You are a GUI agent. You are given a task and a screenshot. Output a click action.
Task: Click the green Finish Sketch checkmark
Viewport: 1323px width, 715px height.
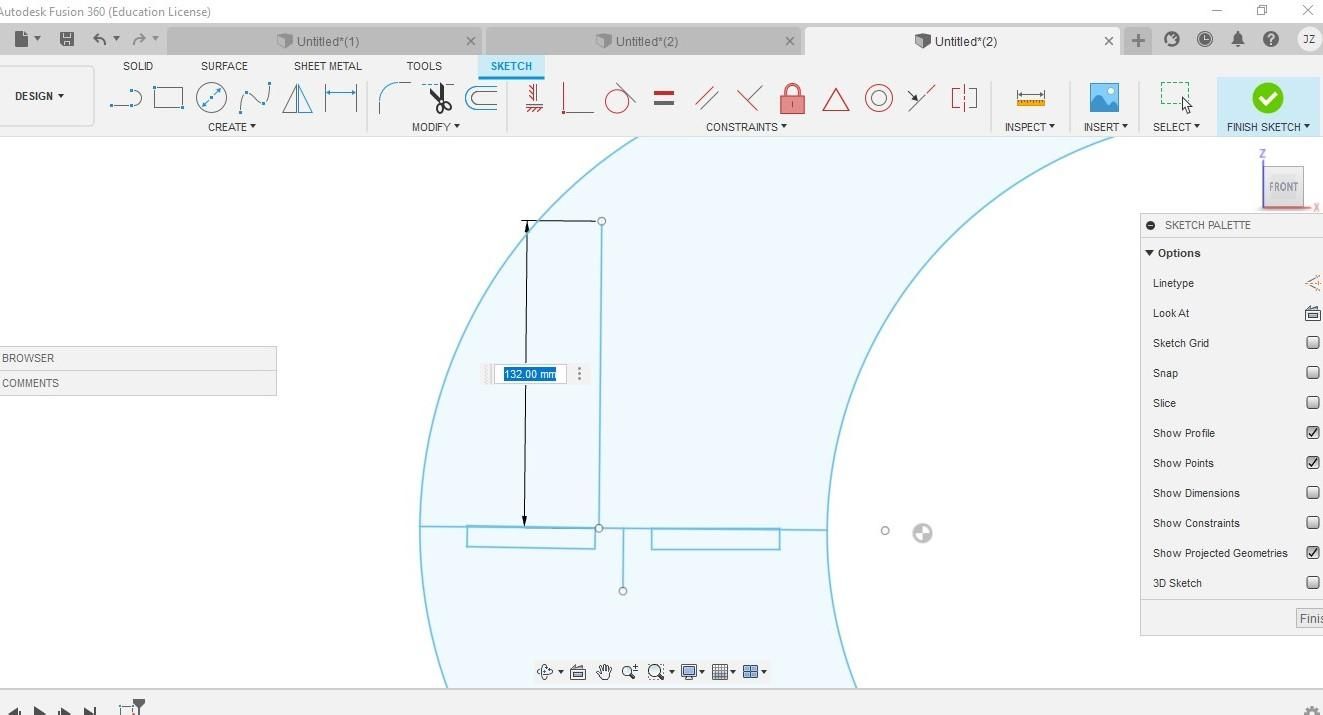[1267, 98]
